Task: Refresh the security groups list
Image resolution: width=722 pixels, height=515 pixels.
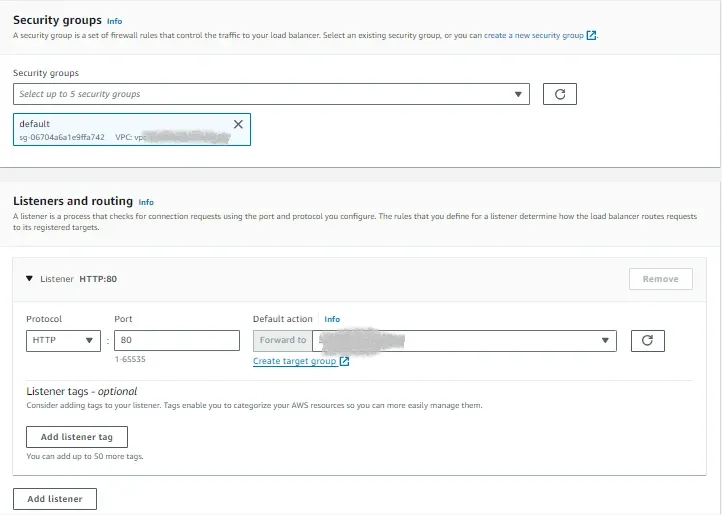Action: pyautogui.click(x=559, y=94)
